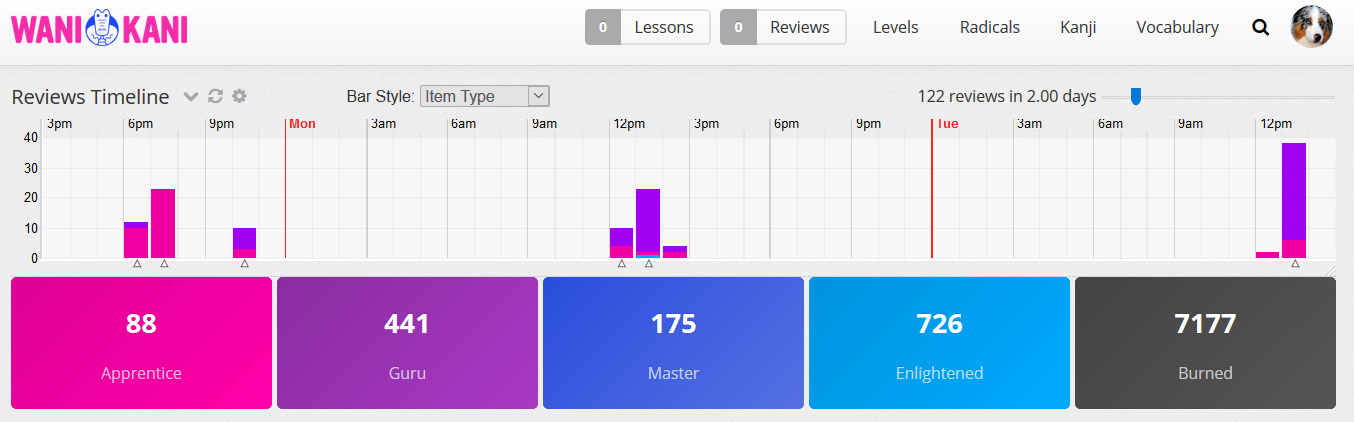Click the timeline resize grip in the corner
1354x422 pixels.
pyautogui.click(x=1331, y=271)
